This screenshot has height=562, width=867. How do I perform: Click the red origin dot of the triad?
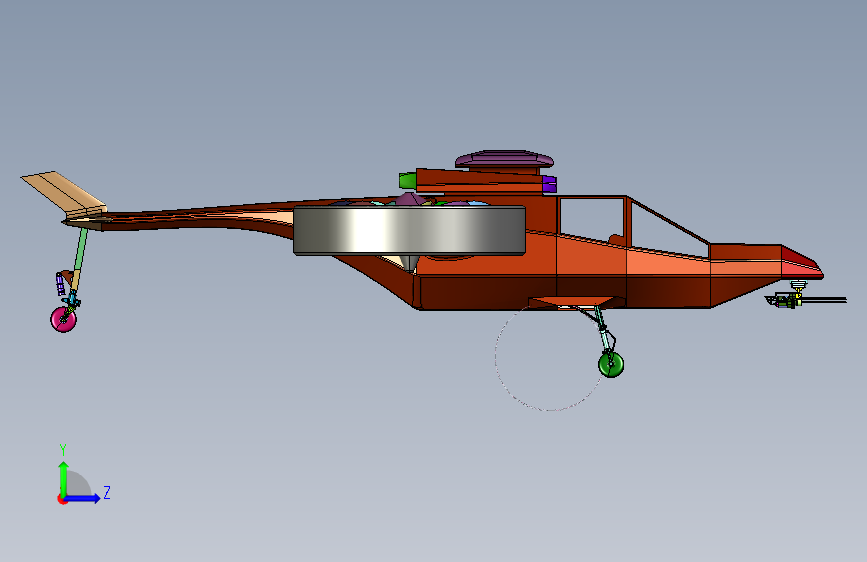point(61,499)
